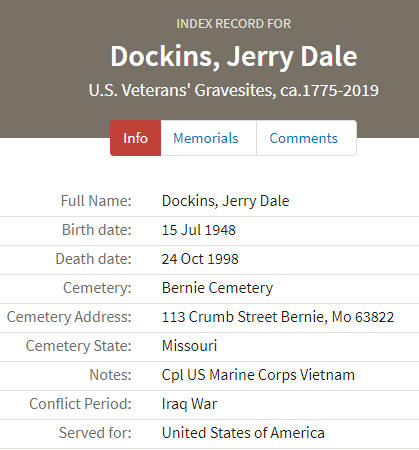
Task: Click the United States of America value
Action: [243, 433]
